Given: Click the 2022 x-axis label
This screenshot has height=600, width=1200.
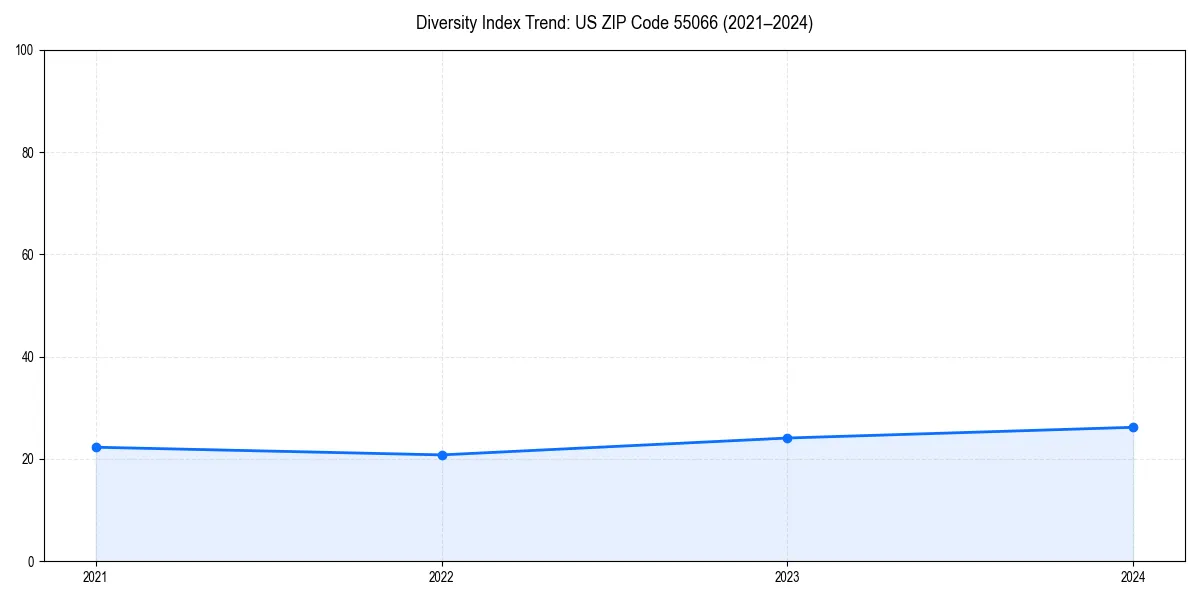Looking at the screenshot, I should coord(442,577).
